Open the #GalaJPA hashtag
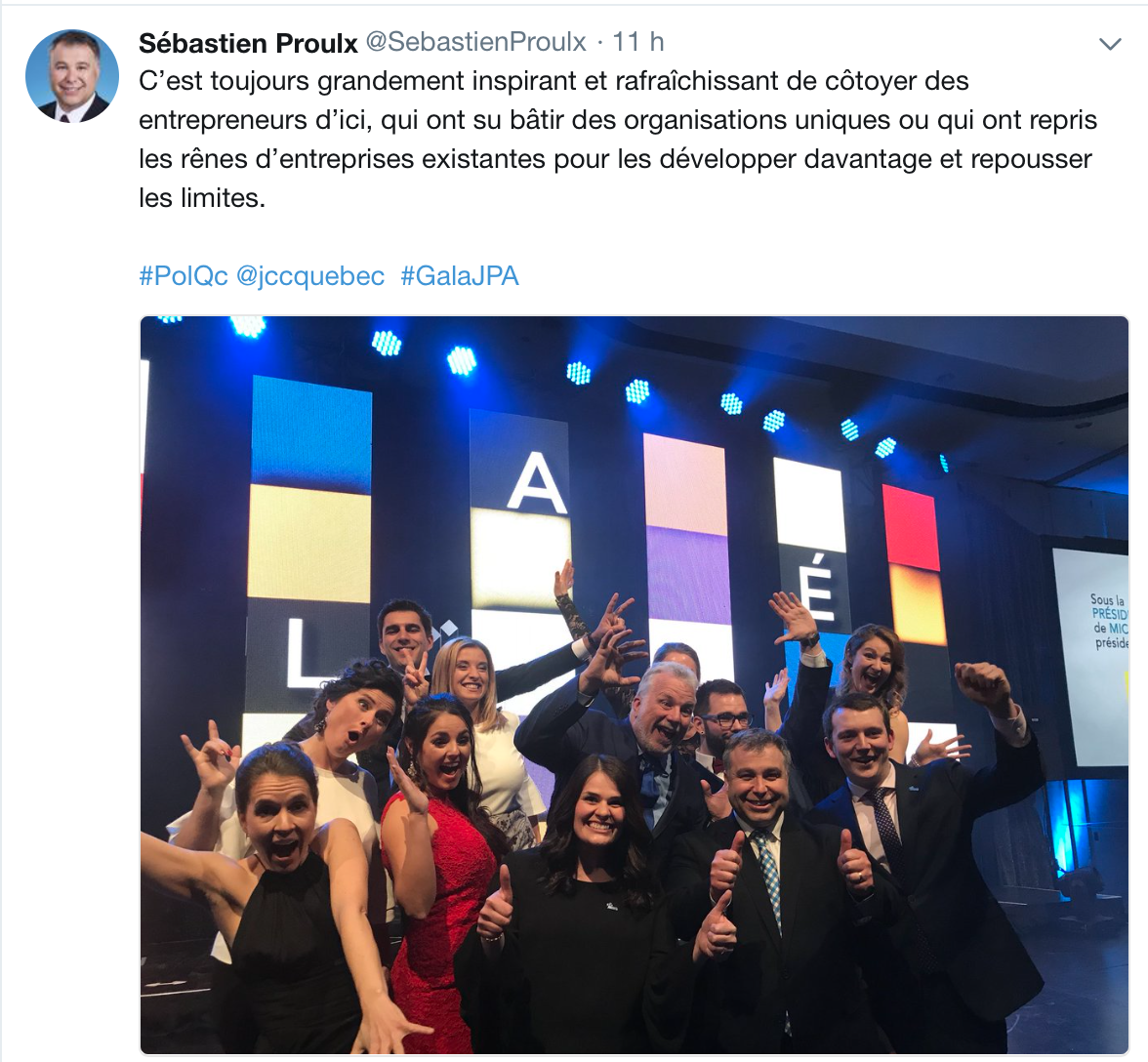Image resolution: width=1148 pixels, height=1062 pixels. point(460,276)
